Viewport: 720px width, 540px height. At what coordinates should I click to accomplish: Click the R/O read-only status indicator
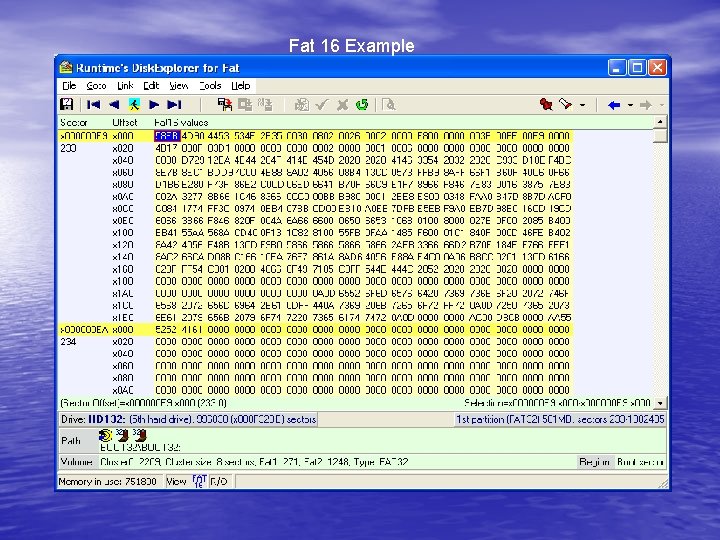click(219, 481)
